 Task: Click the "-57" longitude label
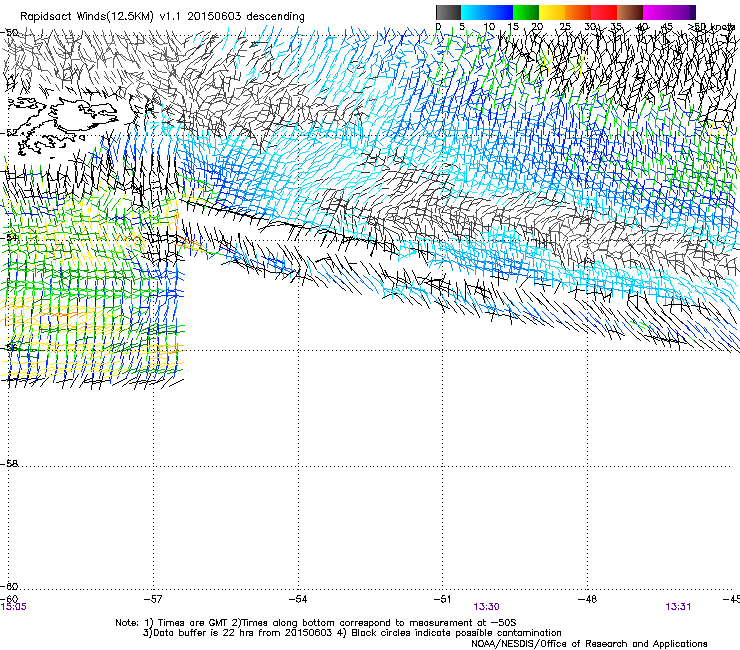tap(153, 599)
